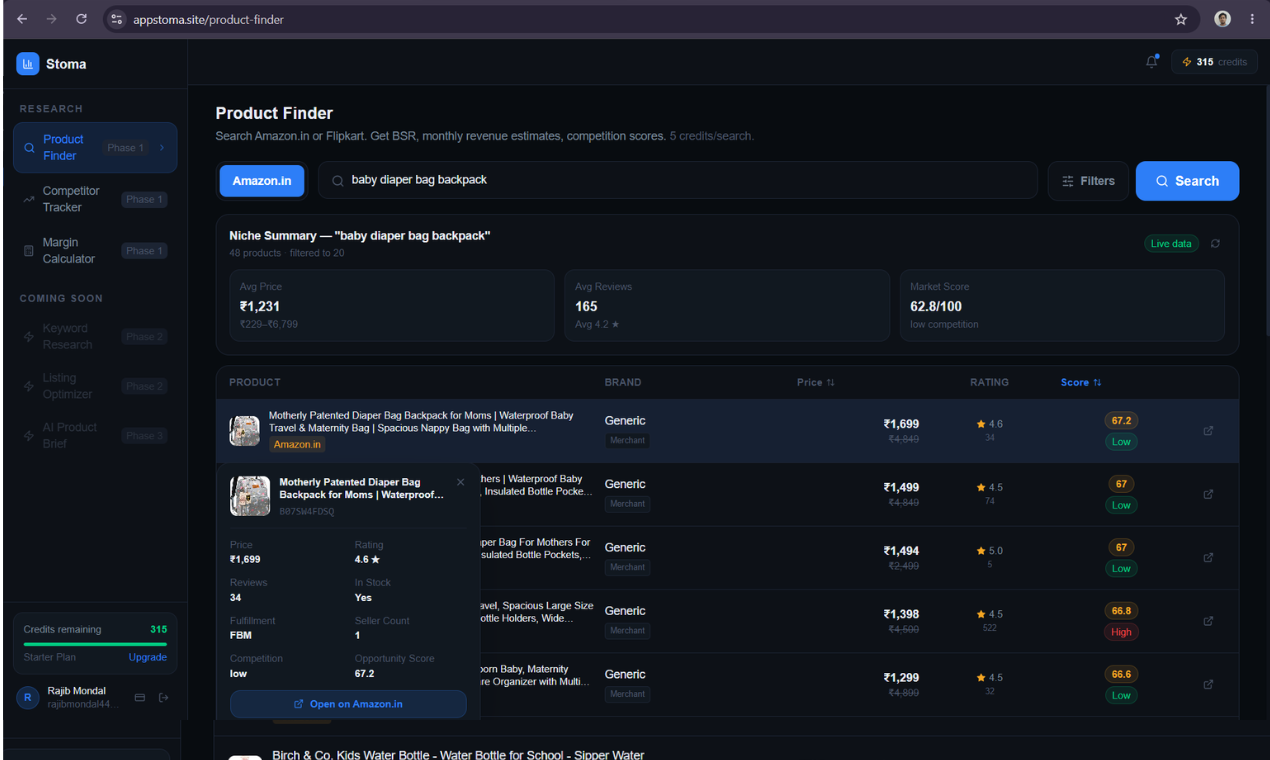Click Open on Amazon.in button
This screenshot has width=1270, height=760.
point(348,704)
